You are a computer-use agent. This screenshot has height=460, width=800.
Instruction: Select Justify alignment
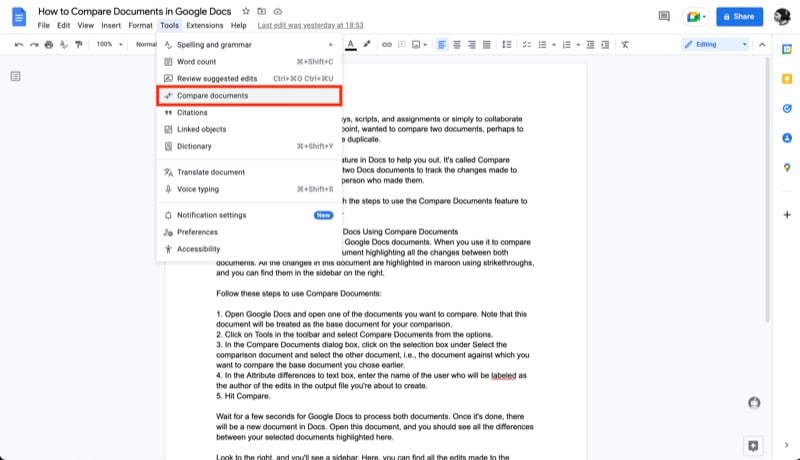click(x=487, y=45)
